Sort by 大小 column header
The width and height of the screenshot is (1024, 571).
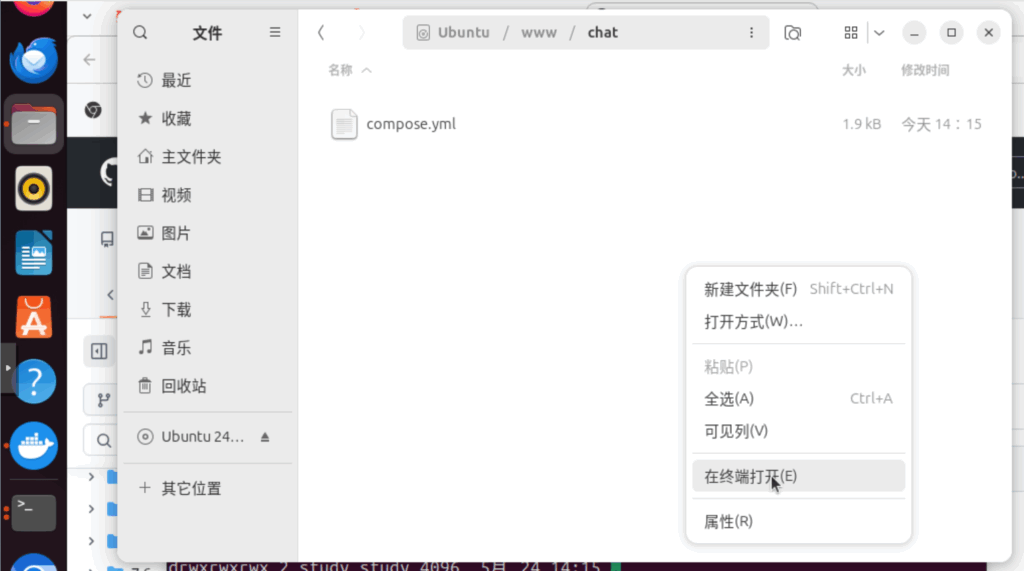click(x=853, y=70)
